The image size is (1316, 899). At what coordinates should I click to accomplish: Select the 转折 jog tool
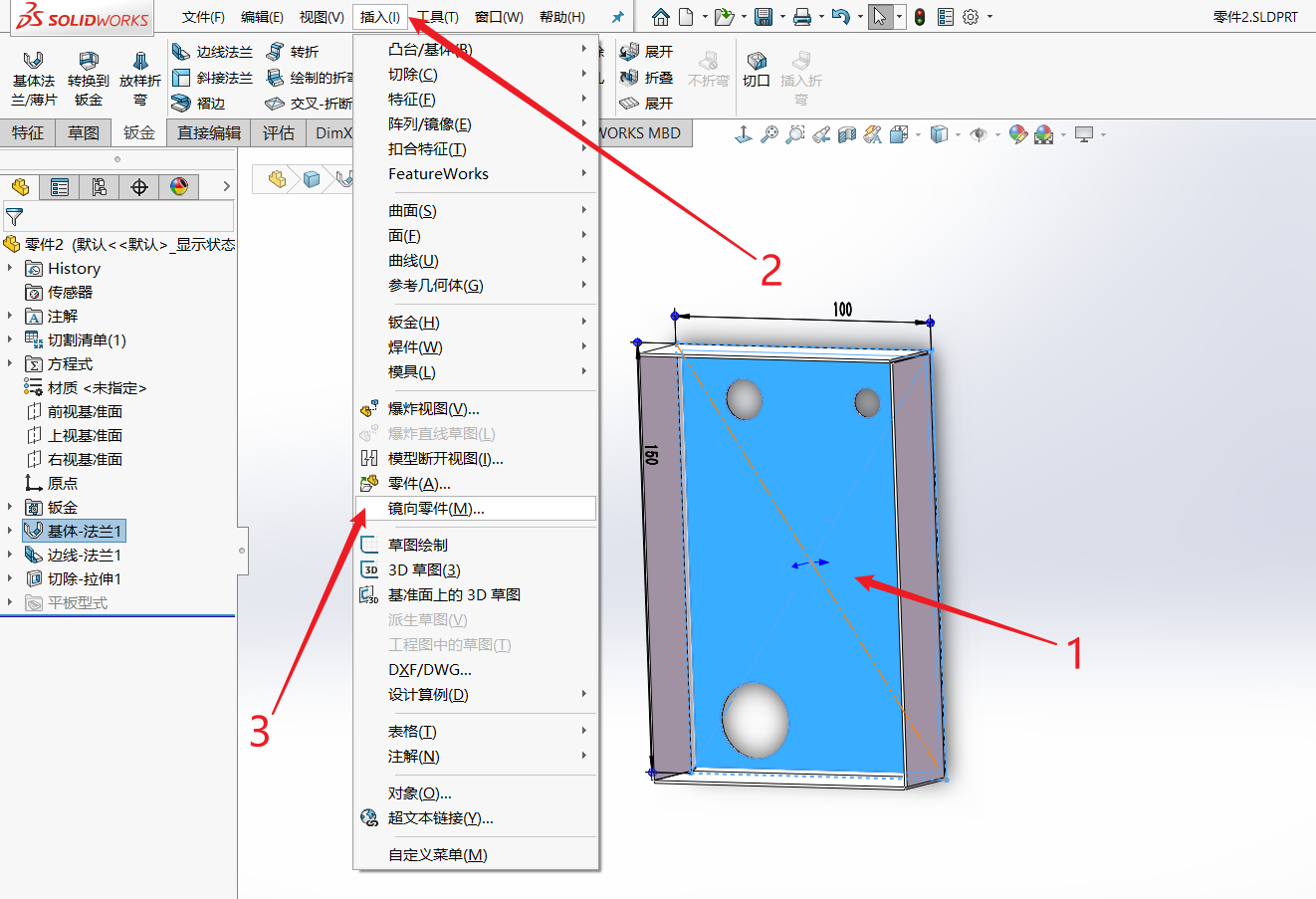point(293,52)
